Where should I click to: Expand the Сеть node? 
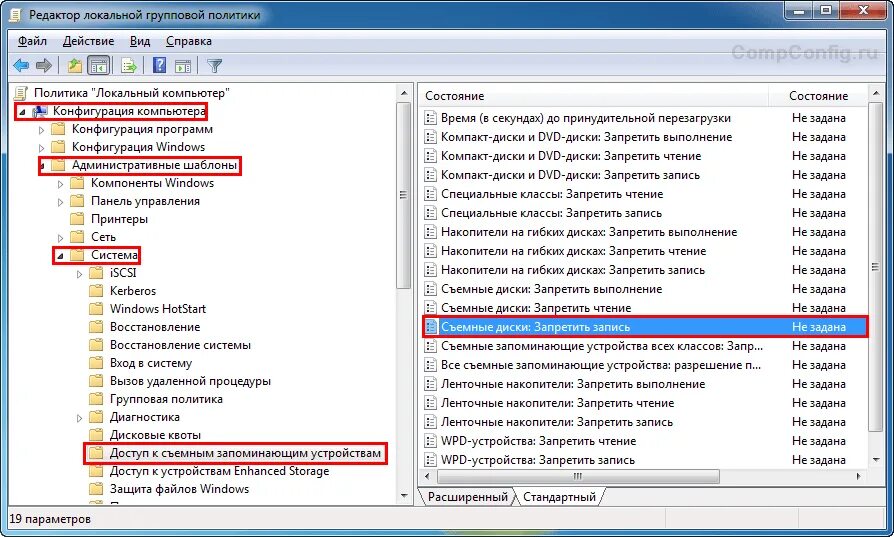click(x=60, y=238)
